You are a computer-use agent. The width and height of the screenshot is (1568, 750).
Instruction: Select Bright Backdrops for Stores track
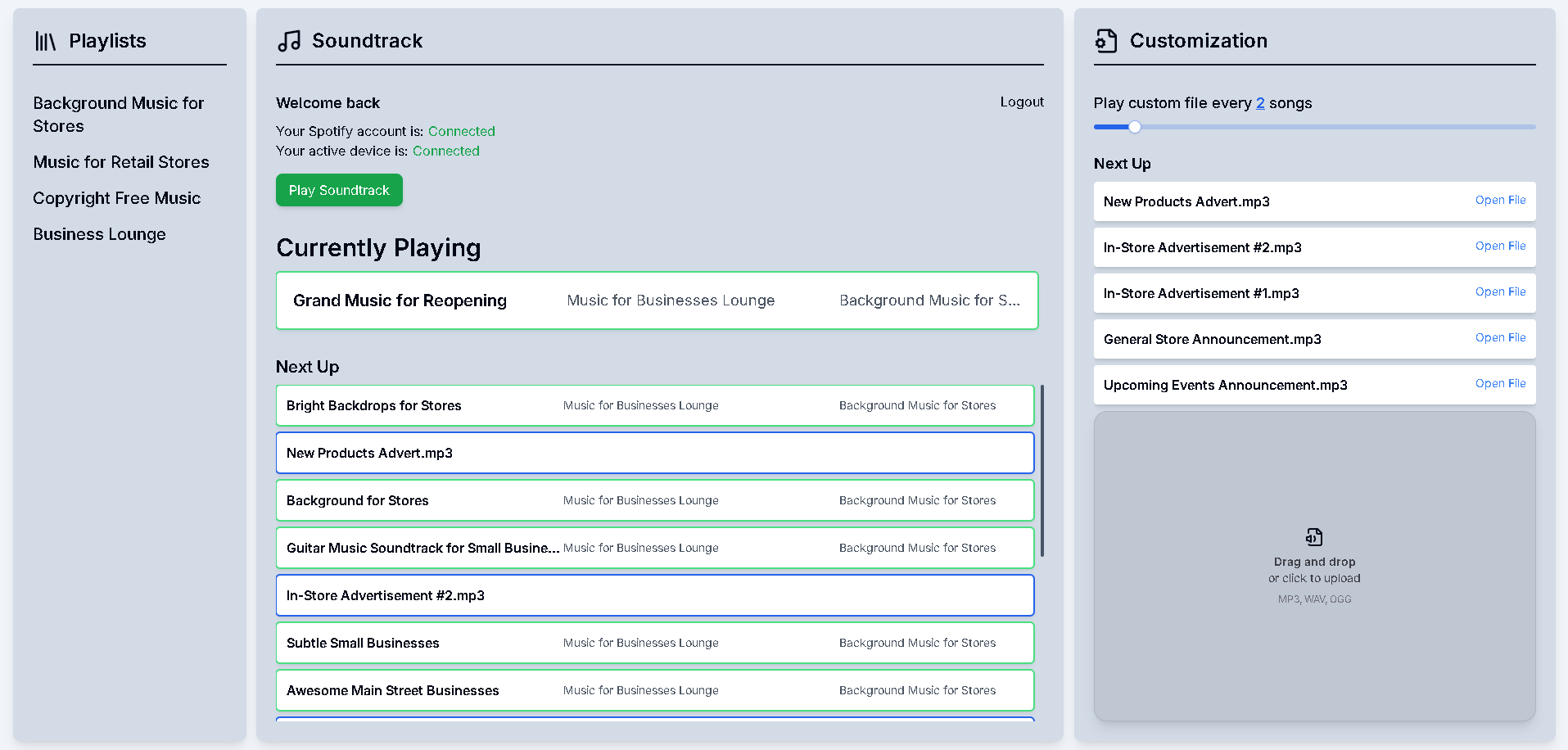655,405
